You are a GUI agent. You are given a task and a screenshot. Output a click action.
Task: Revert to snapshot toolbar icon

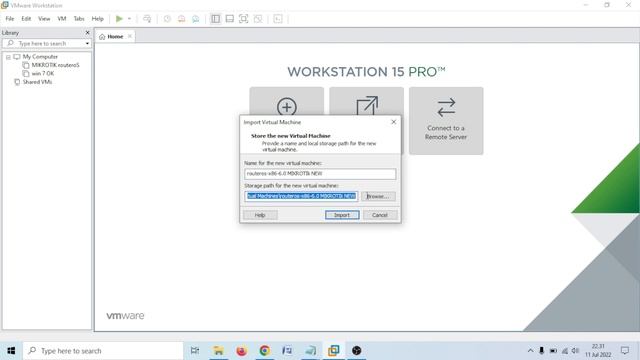181,19
